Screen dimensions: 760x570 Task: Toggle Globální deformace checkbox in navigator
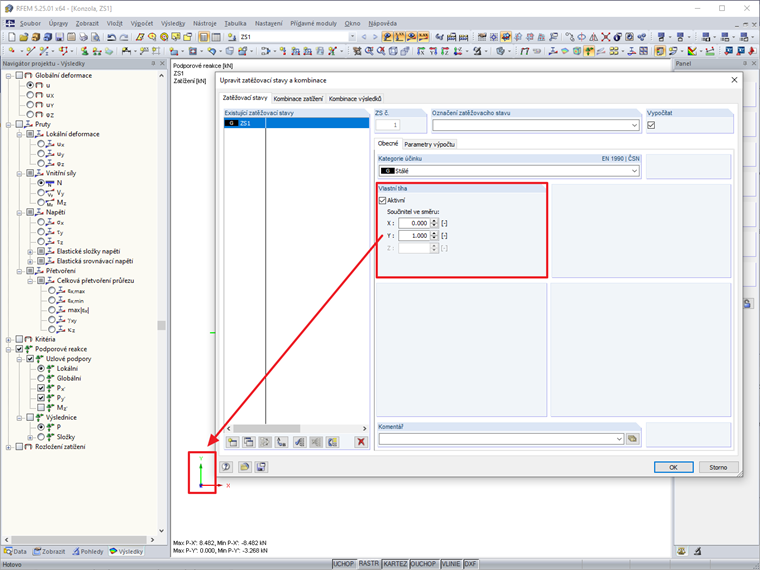[19, 75]
